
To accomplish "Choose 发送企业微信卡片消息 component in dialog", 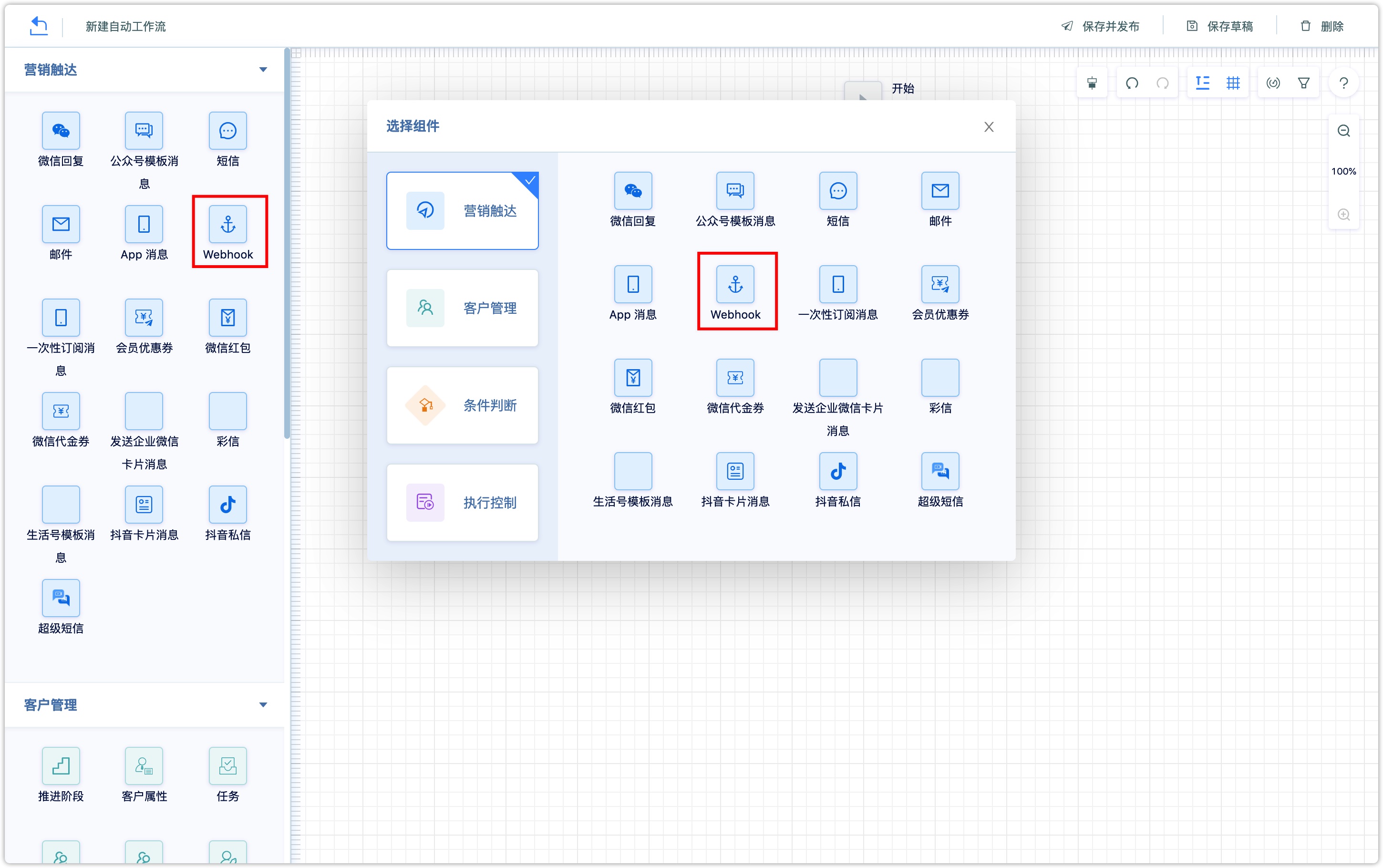I will point(838,378).
